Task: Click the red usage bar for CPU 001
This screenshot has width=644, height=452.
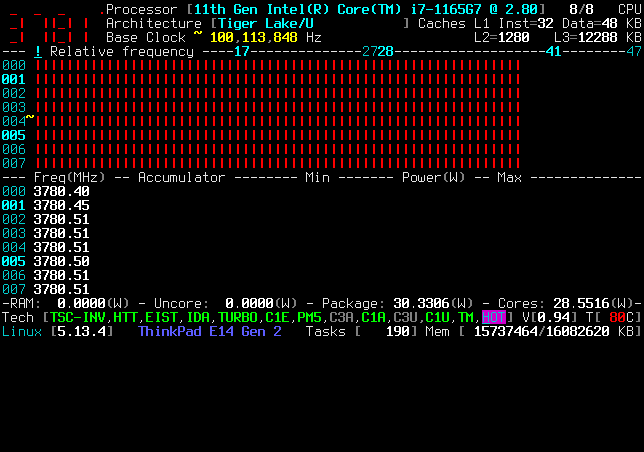Action: pyautogui.click(x=278, y=80)
